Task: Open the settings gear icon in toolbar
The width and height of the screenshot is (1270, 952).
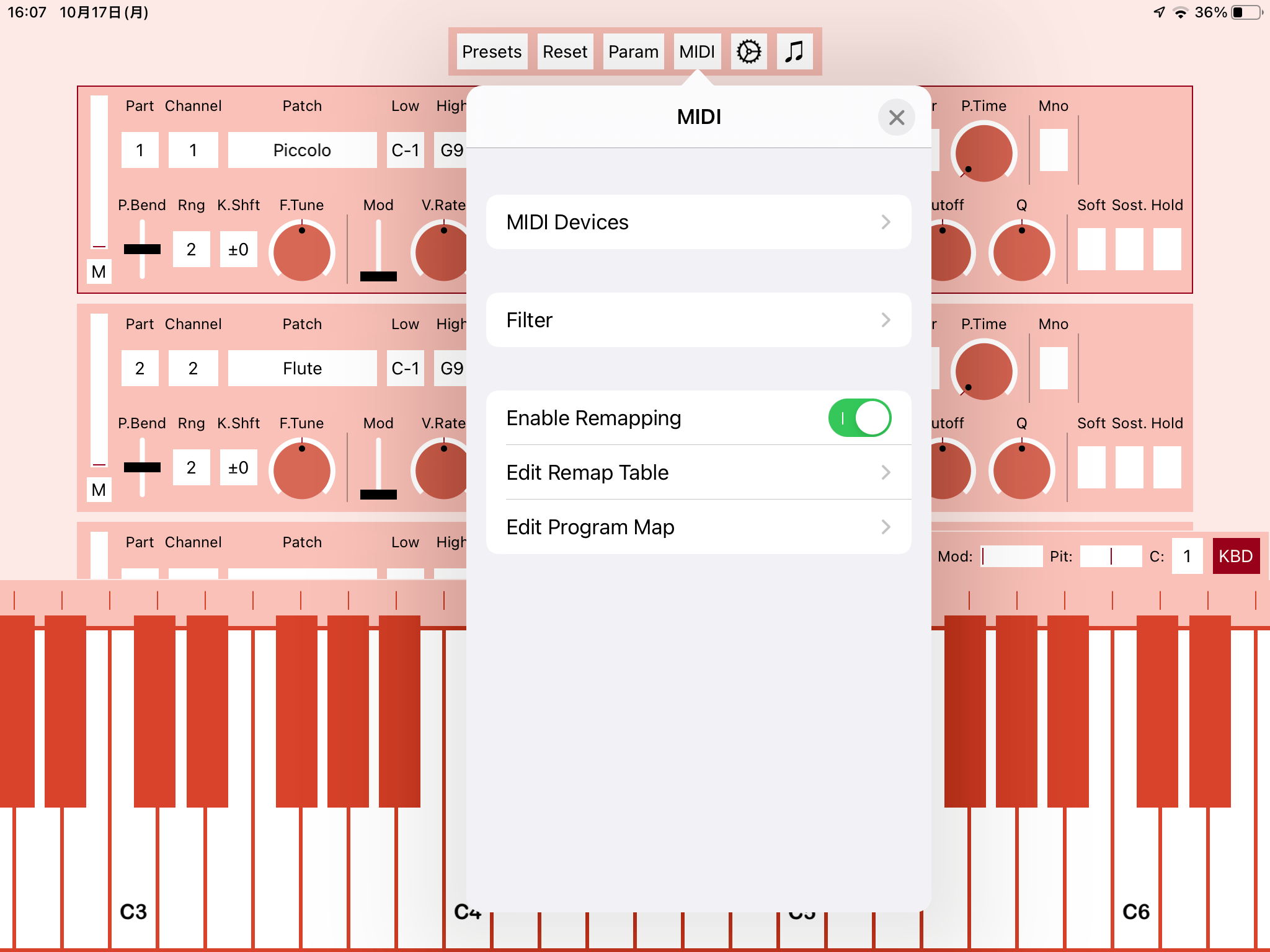Action: click(748, 51)
